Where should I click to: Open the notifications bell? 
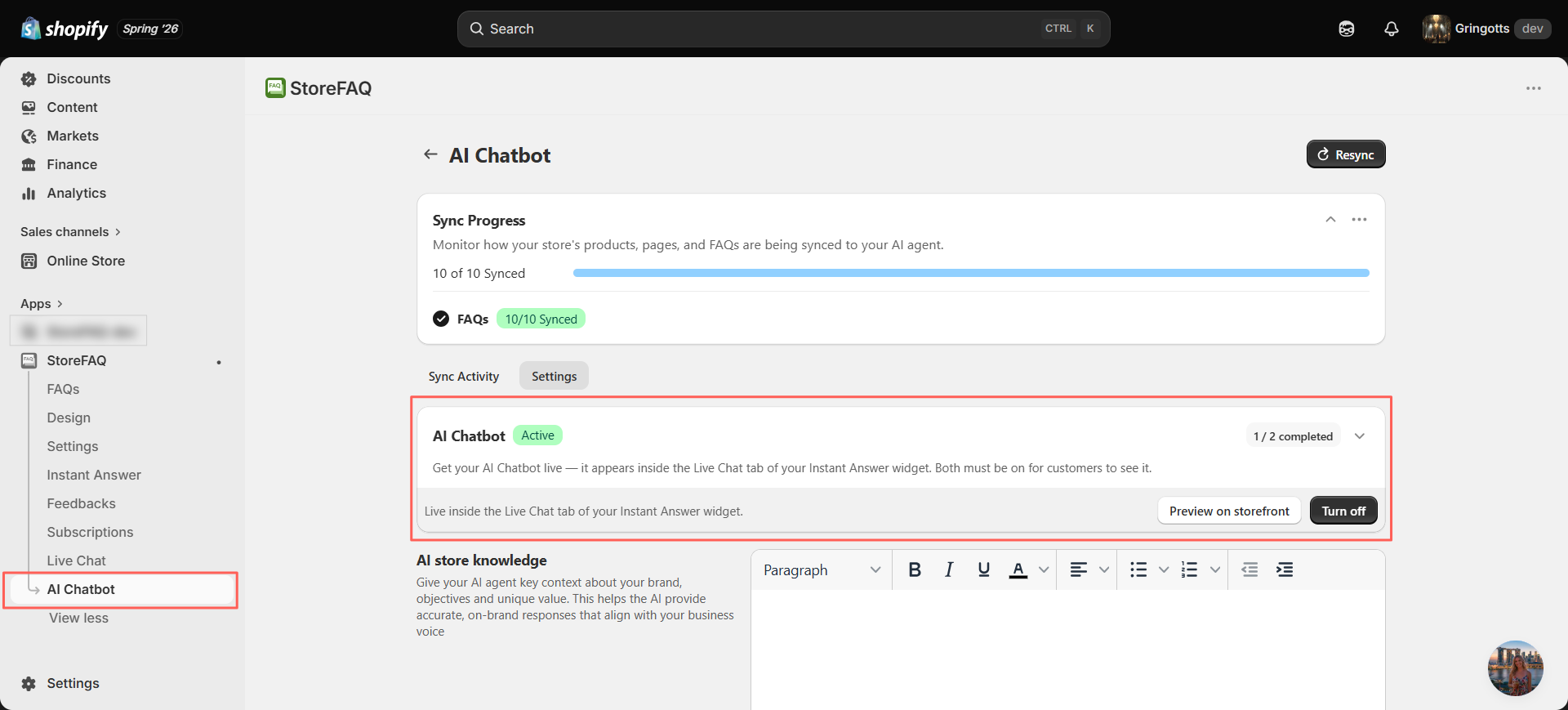1392,29
